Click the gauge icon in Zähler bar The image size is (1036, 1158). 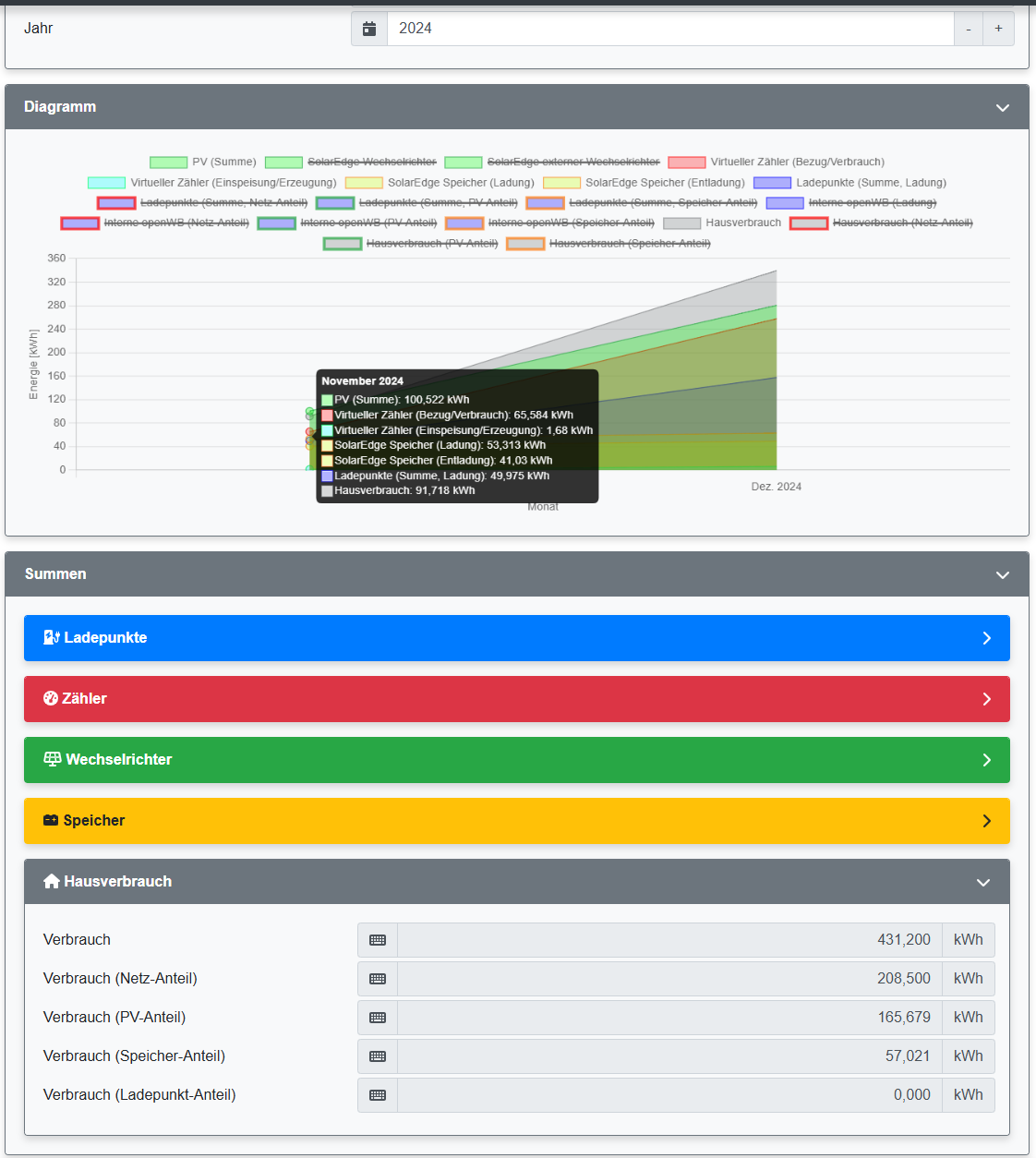51,698
